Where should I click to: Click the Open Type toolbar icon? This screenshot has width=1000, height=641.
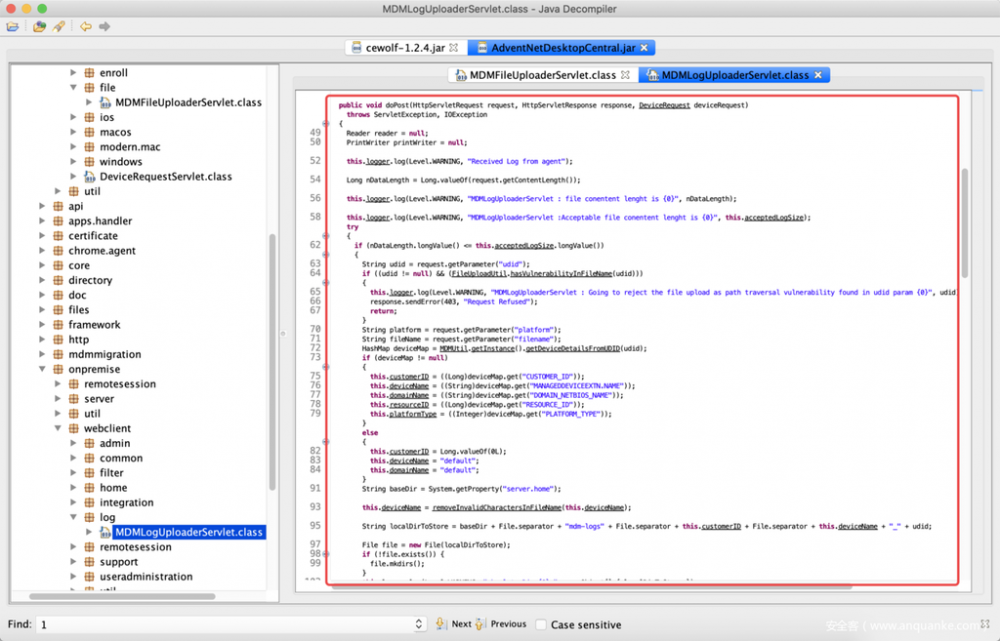coord(39,27)
